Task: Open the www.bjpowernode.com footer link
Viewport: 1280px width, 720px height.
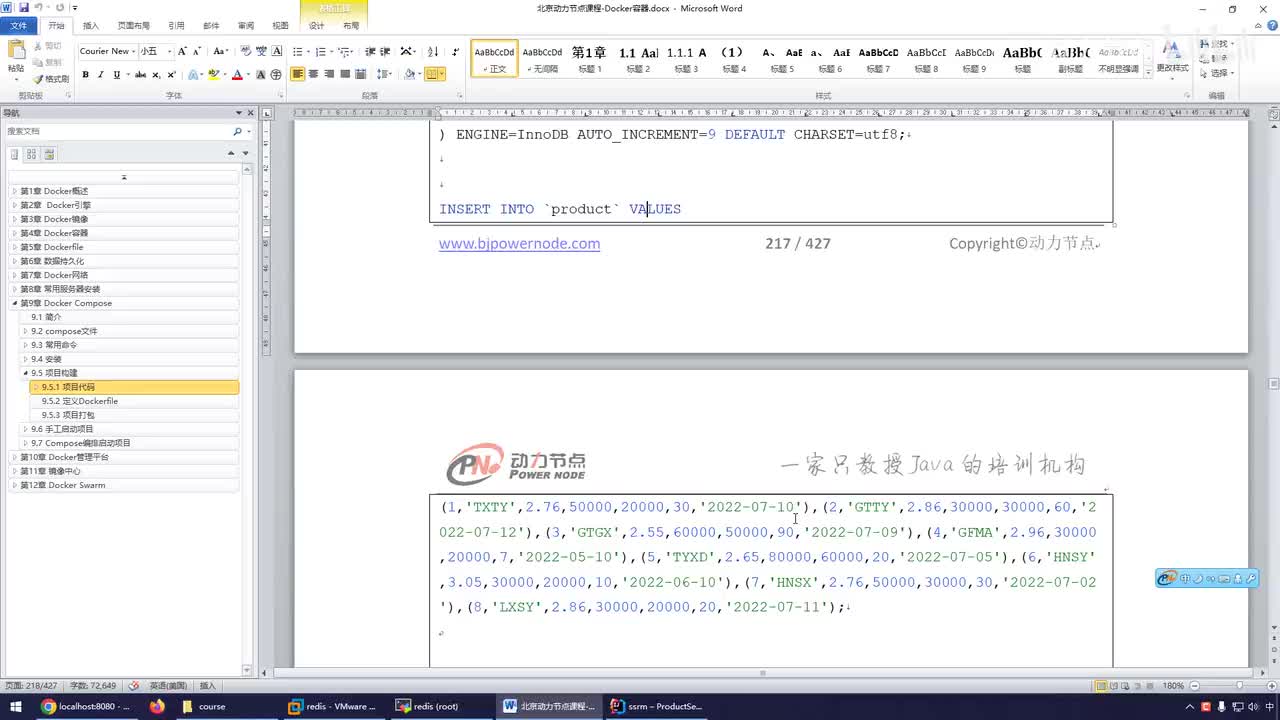Action: [x=519, y=243]
